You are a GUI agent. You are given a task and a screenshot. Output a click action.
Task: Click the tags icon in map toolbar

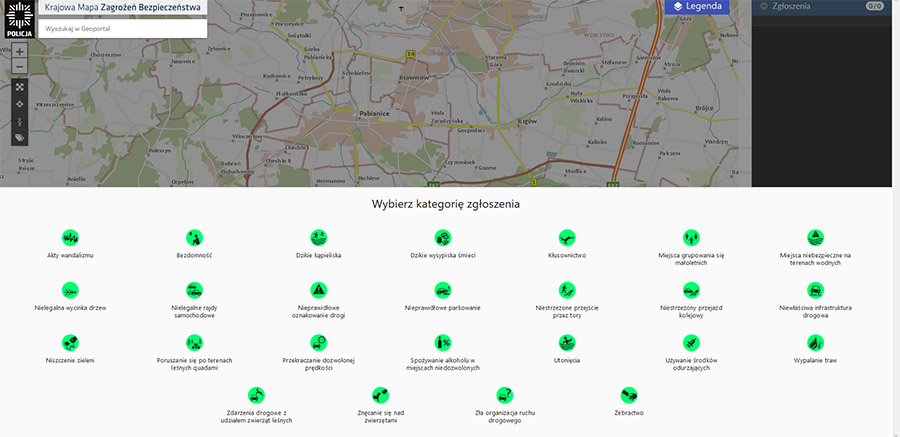[x=19, y=138]
